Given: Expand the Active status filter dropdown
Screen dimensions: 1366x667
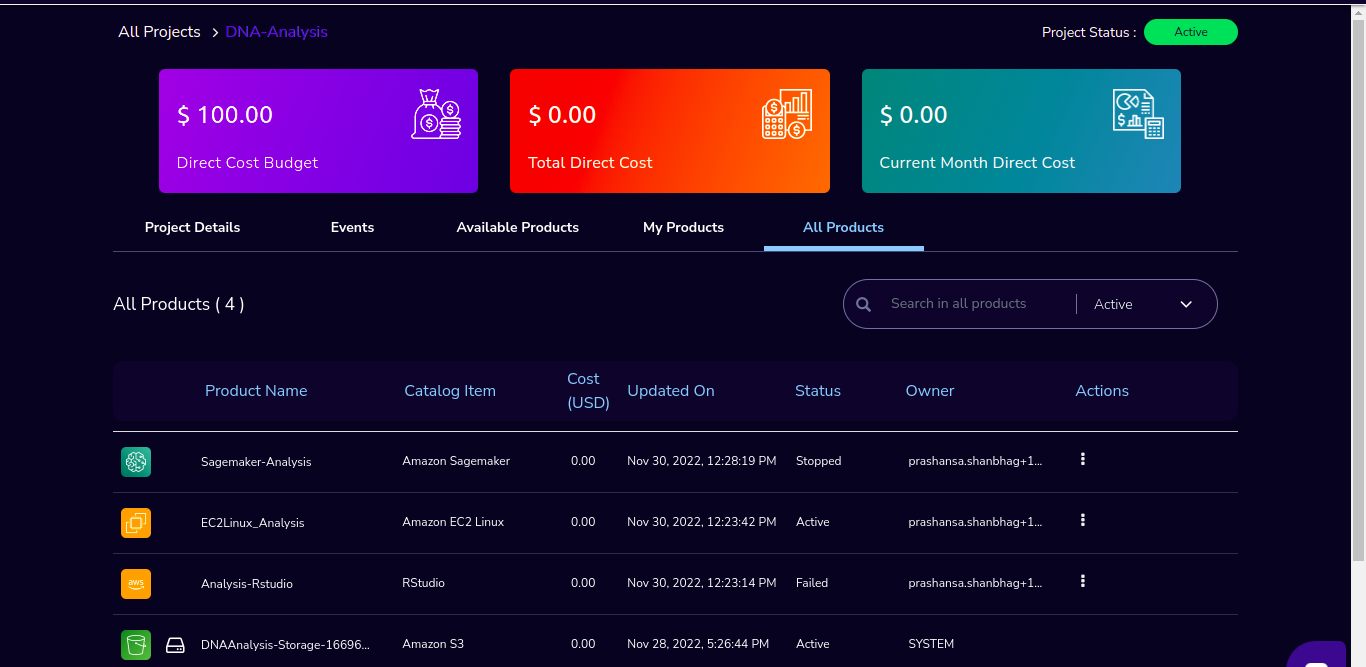Looking at the screenshot, I should (1143, 304).
